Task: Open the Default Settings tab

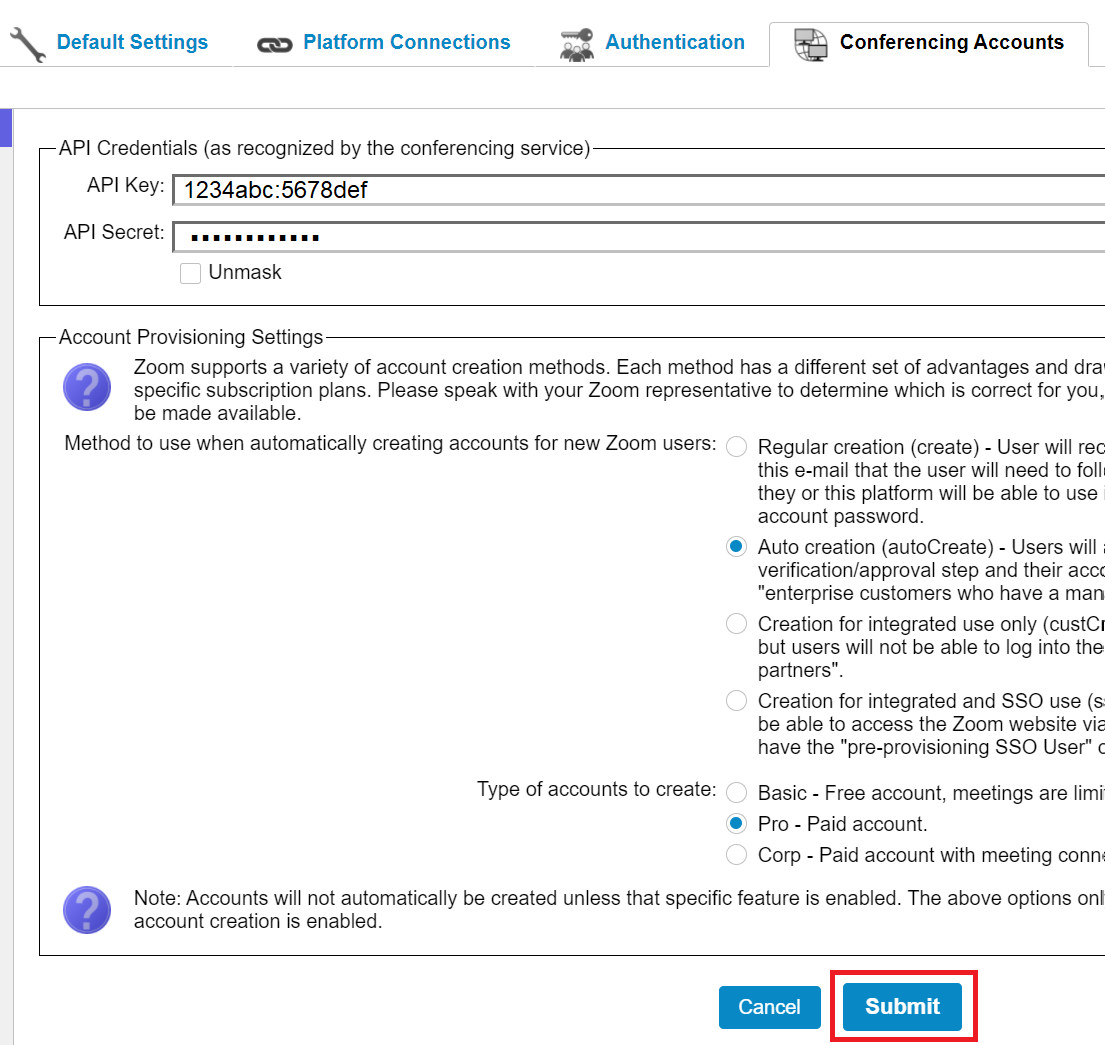Action: point(132,42)
